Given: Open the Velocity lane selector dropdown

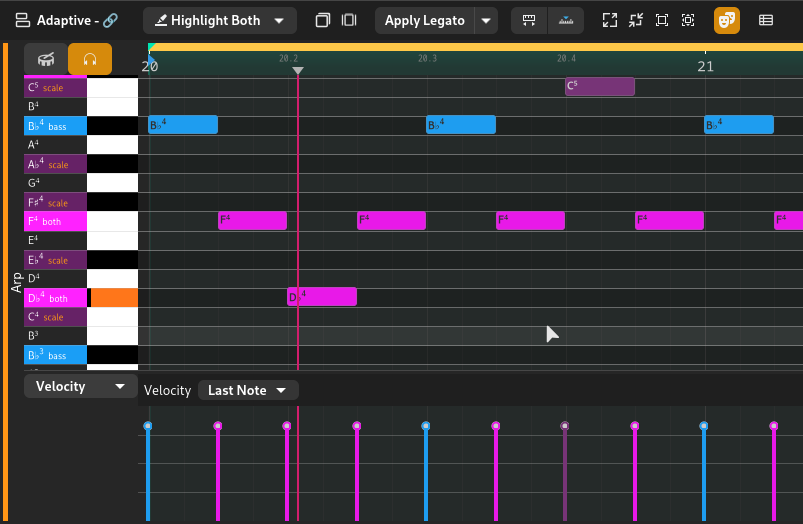Looking at the screenshot, I should [x=80, y=387].
